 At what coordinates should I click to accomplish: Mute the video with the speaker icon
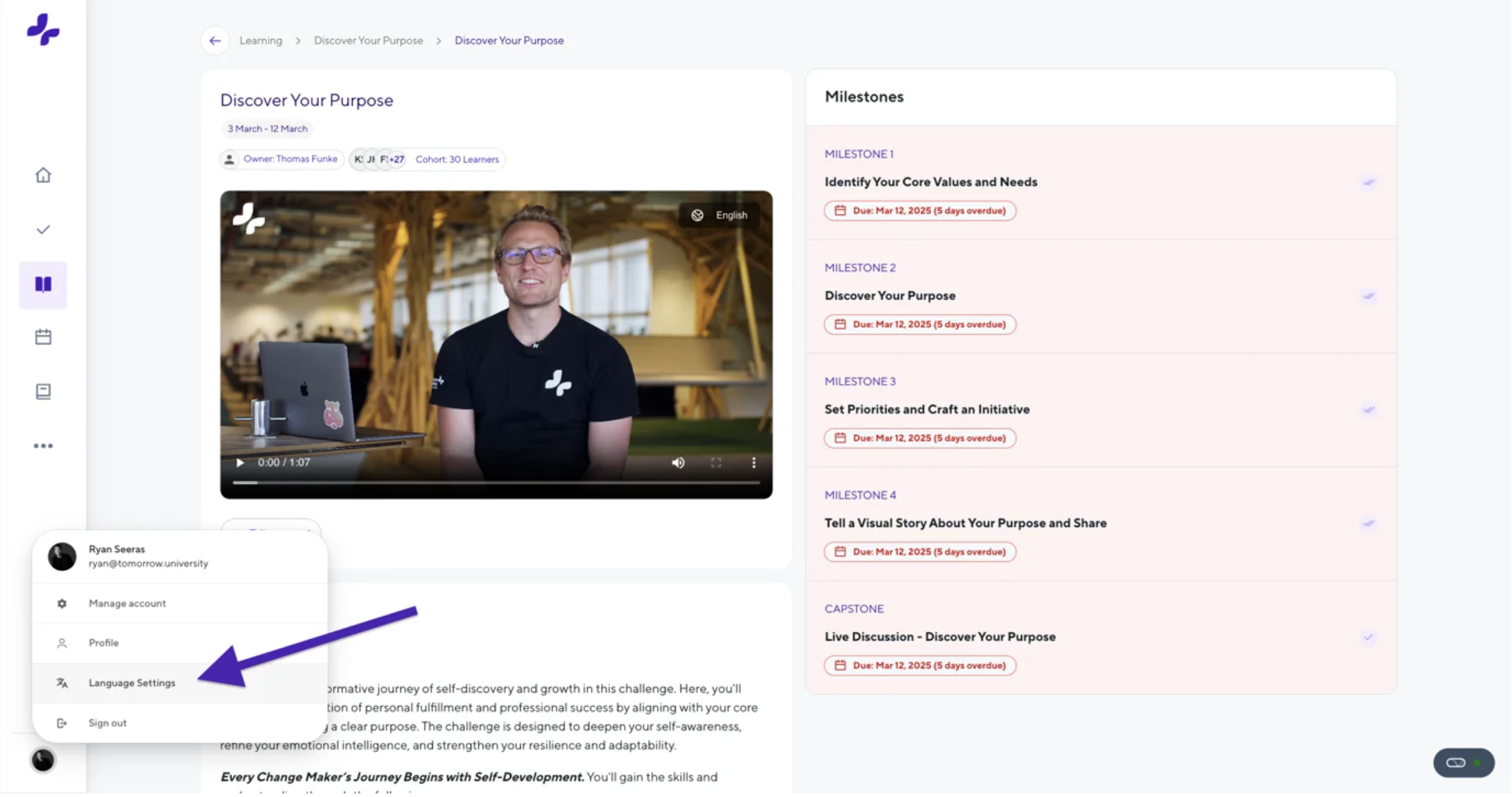pyautogui.click(x=678, y=463)
